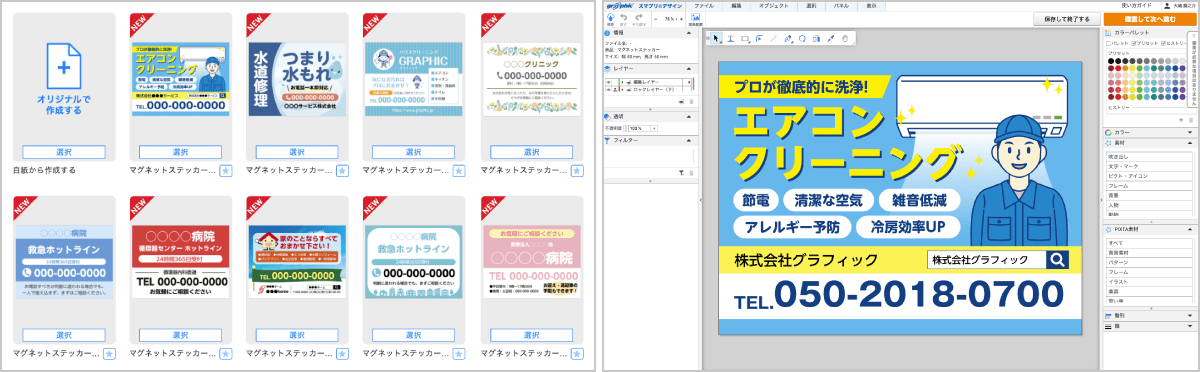Click 選択 under the エアコンクリーニング template
This screenshot has height=372, width=1200.
(x=180, y=152)
